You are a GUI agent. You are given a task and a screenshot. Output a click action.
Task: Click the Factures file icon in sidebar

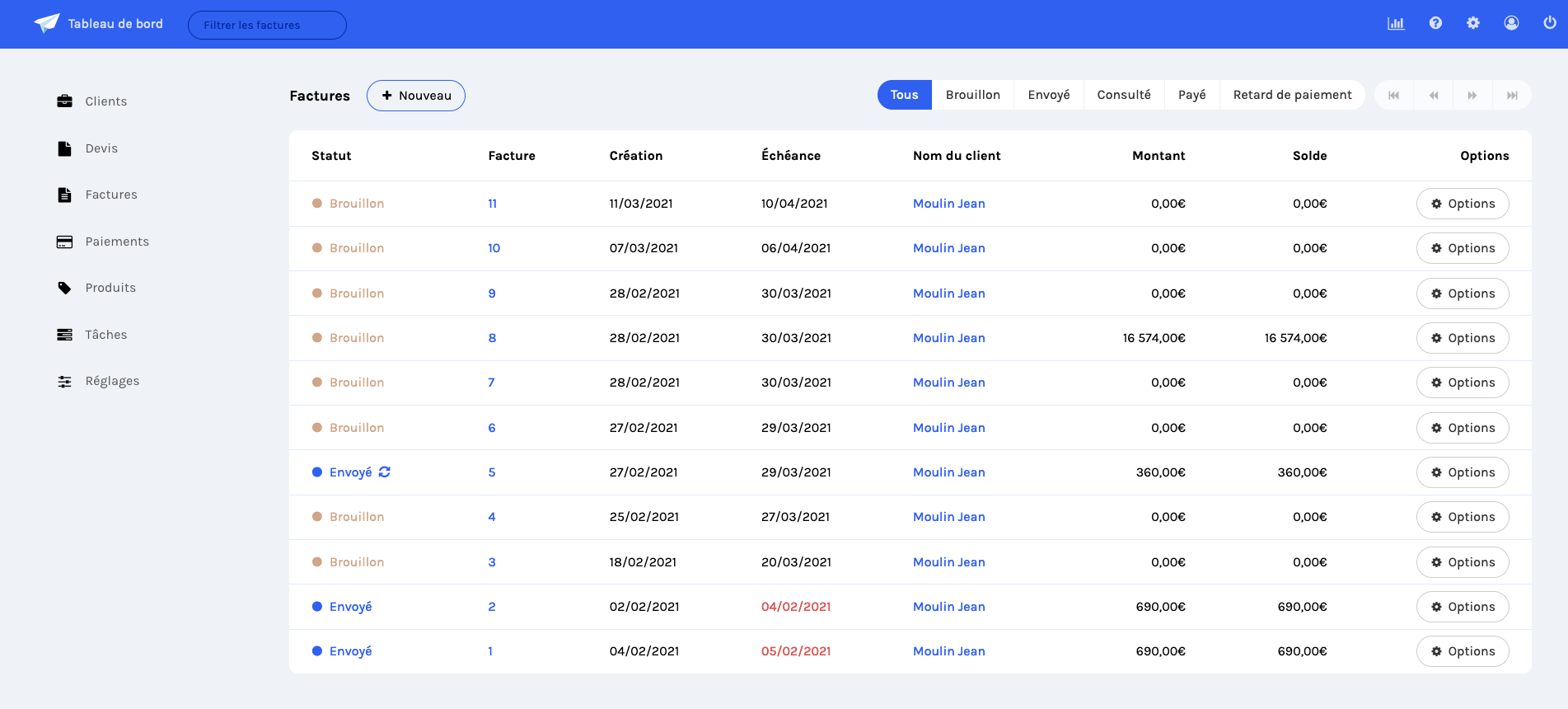tap(64, 195)
